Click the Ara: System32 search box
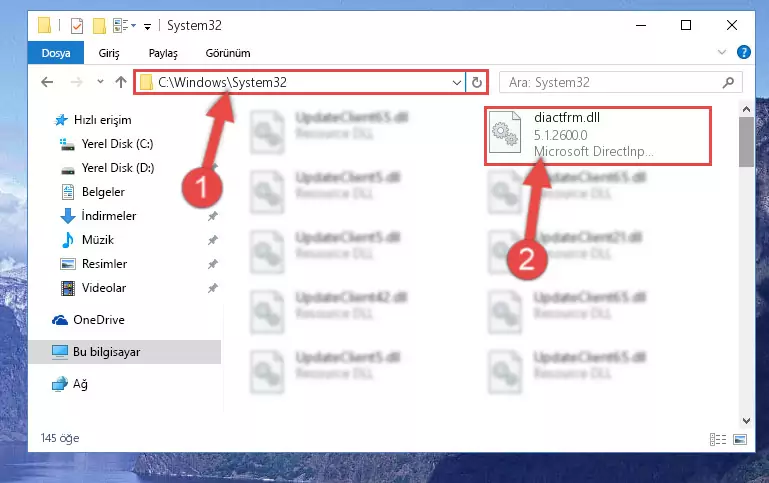Image resolution: width=769 pixels, height=483 pixels. coord(620,82)
